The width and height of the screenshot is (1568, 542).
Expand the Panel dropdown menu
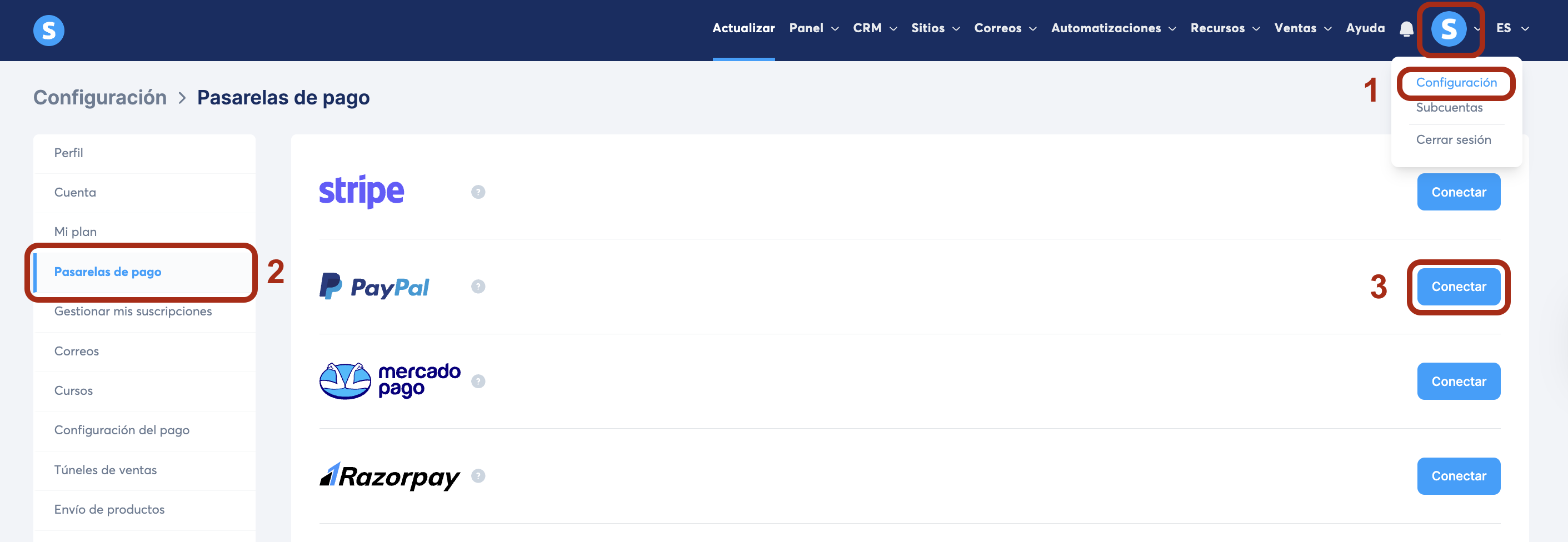click(814, 28)
